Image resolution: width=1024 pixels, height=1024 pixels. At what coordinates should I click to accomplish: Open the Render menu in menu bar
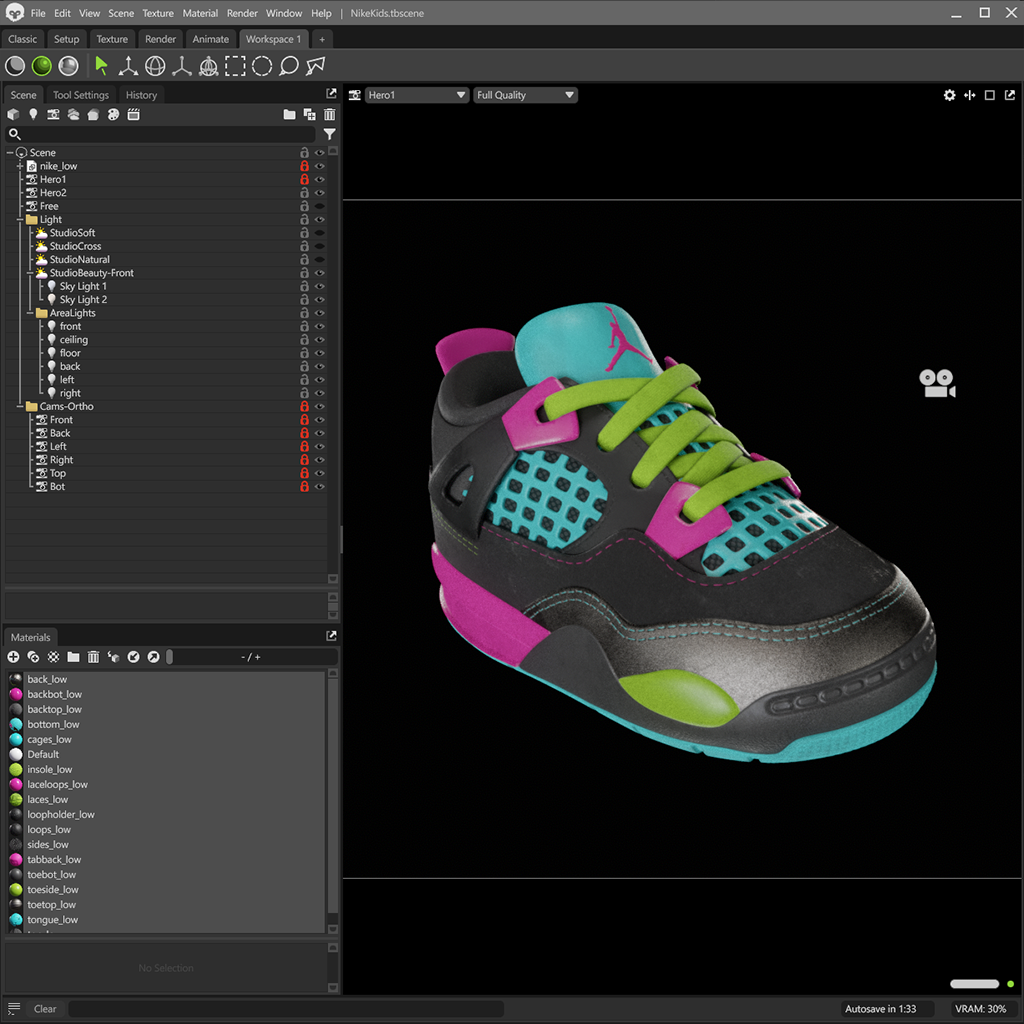click(x=242, y=13)
